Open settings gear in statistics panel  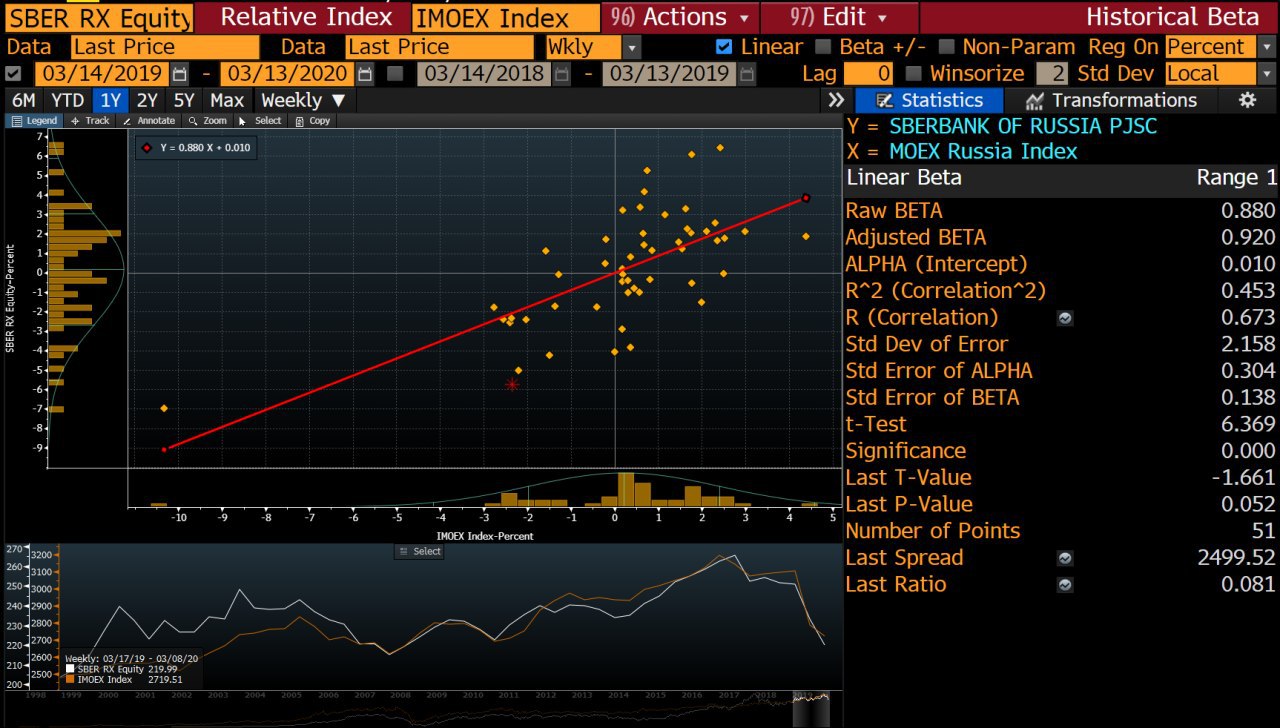[x=1247, y=100]
